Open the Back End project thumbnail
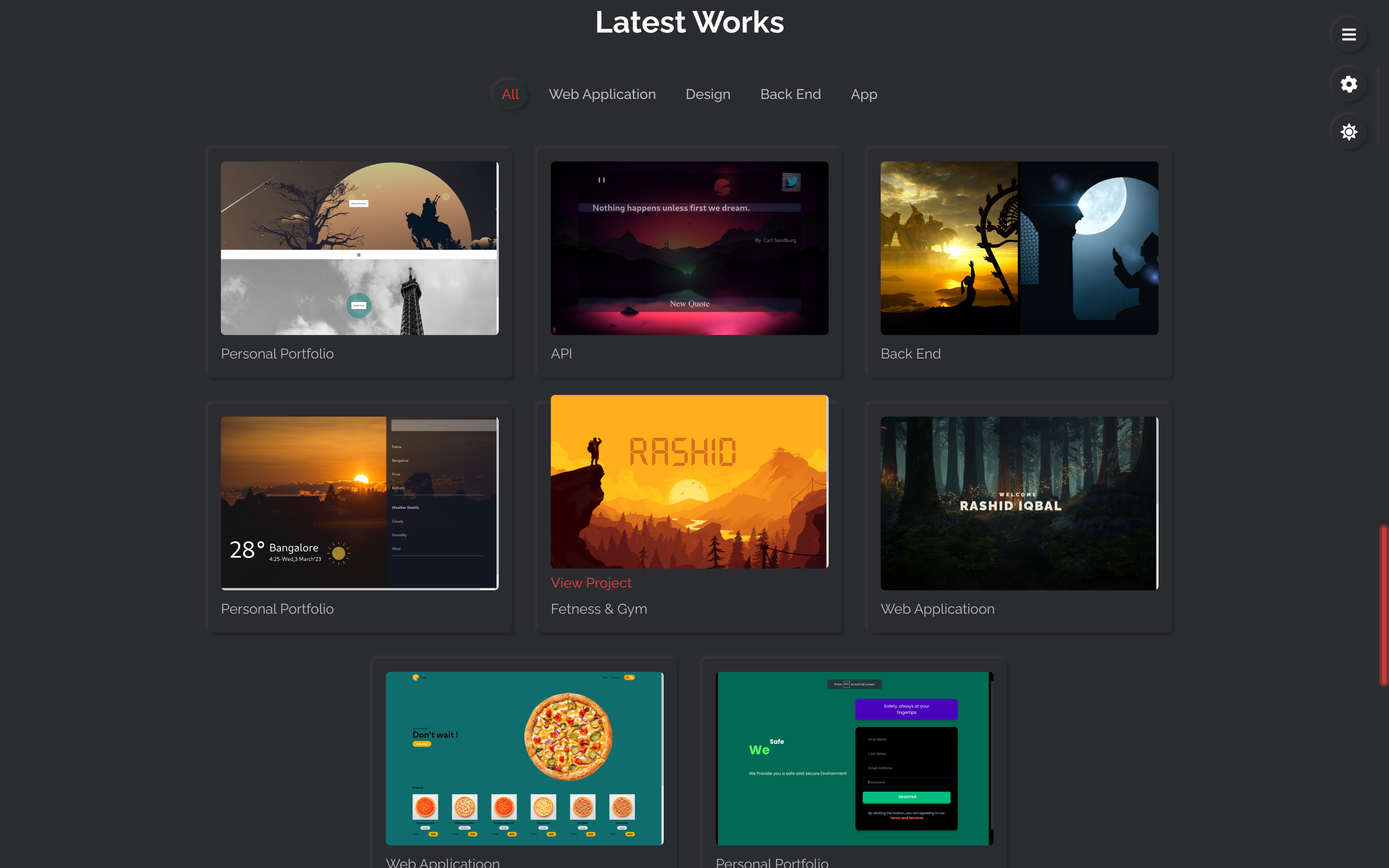Screen dimensions: 1389x868 click(x=1019, y=247)
